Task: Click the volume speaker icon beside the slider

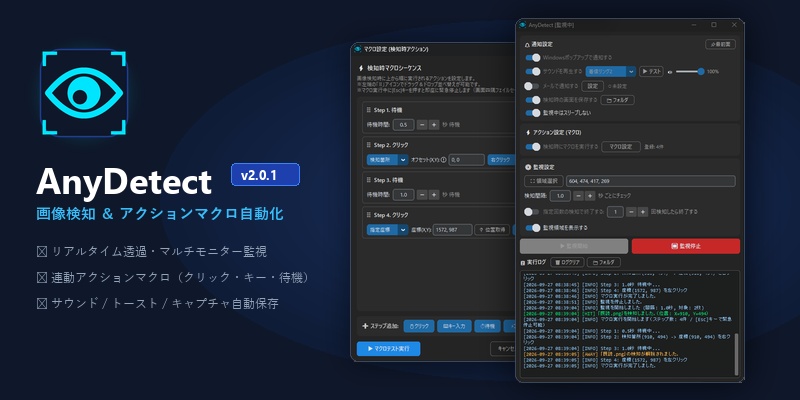Action: coord(670,72)
